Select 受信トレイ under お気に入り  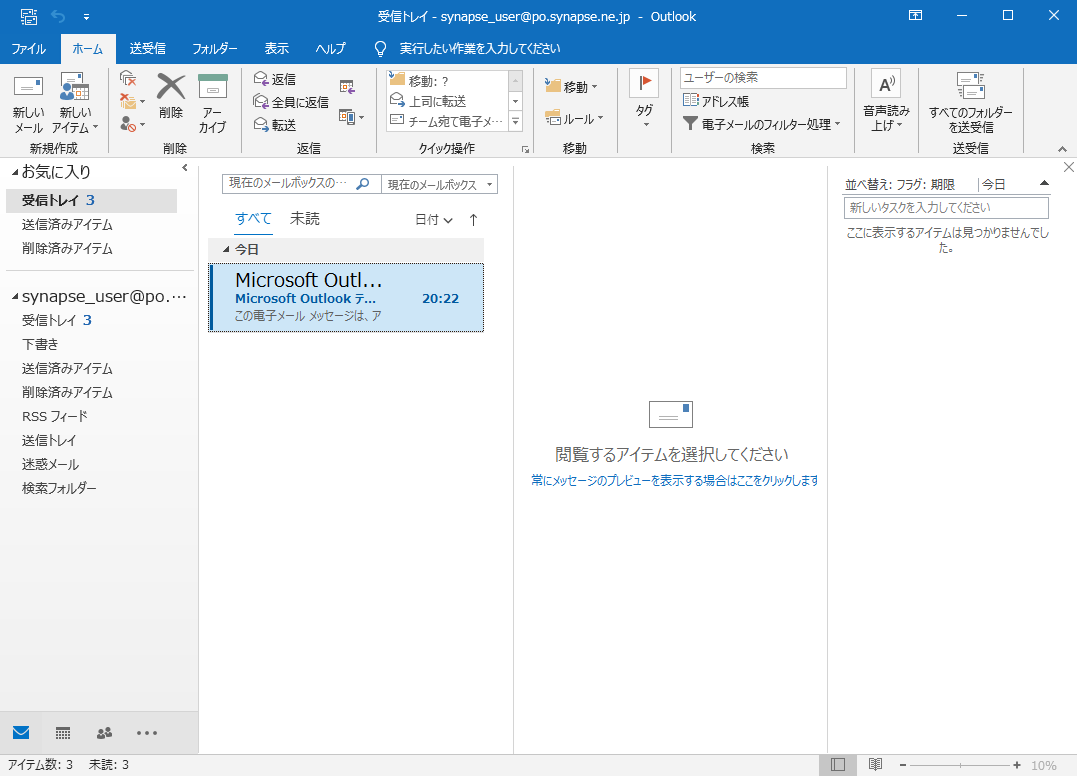(91, 201)
